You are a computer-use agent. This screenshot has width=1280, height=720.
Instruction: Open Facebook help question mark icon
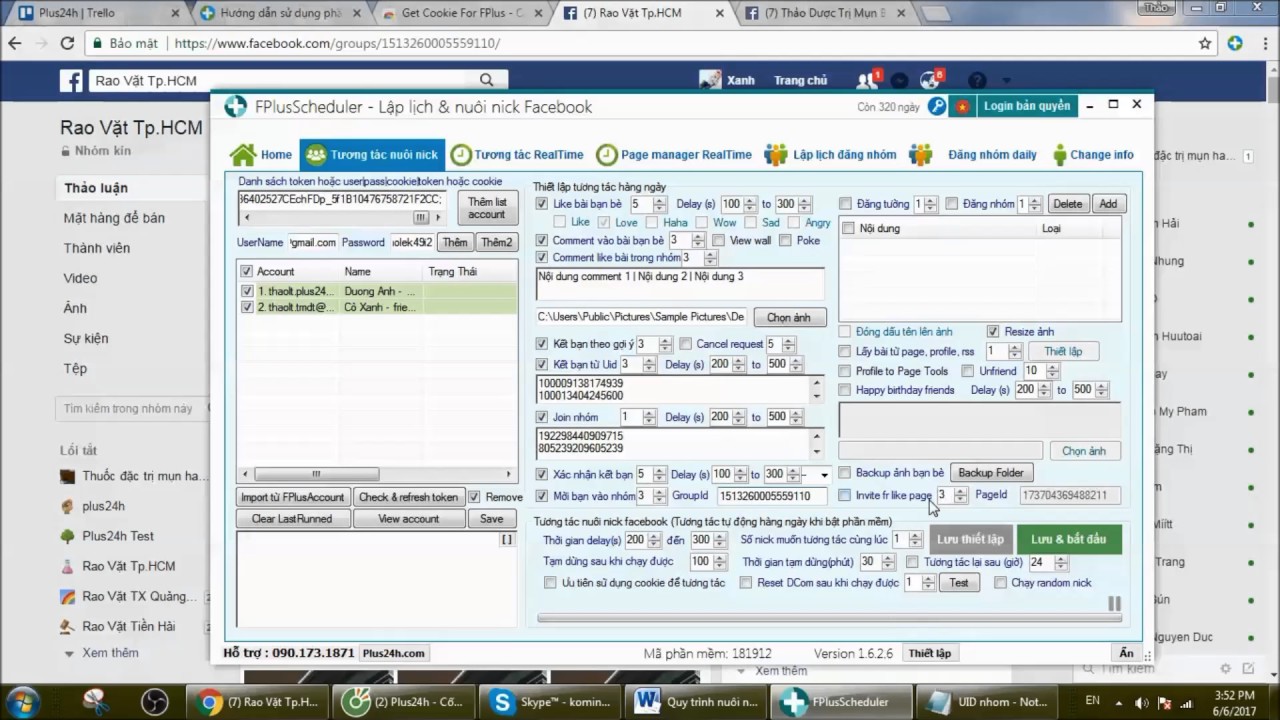click(977, 81)
